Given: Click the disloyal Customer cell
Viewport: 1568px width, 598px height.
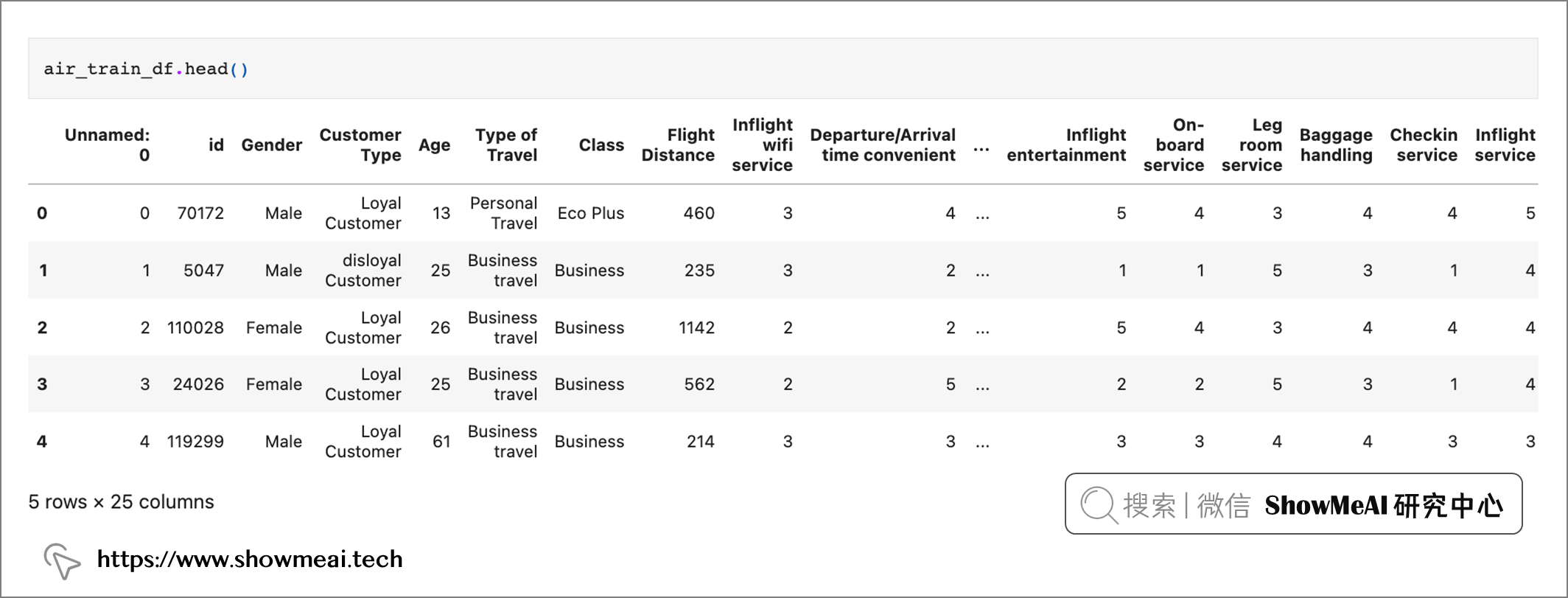Looking at the screenshot, I should 363,271.
